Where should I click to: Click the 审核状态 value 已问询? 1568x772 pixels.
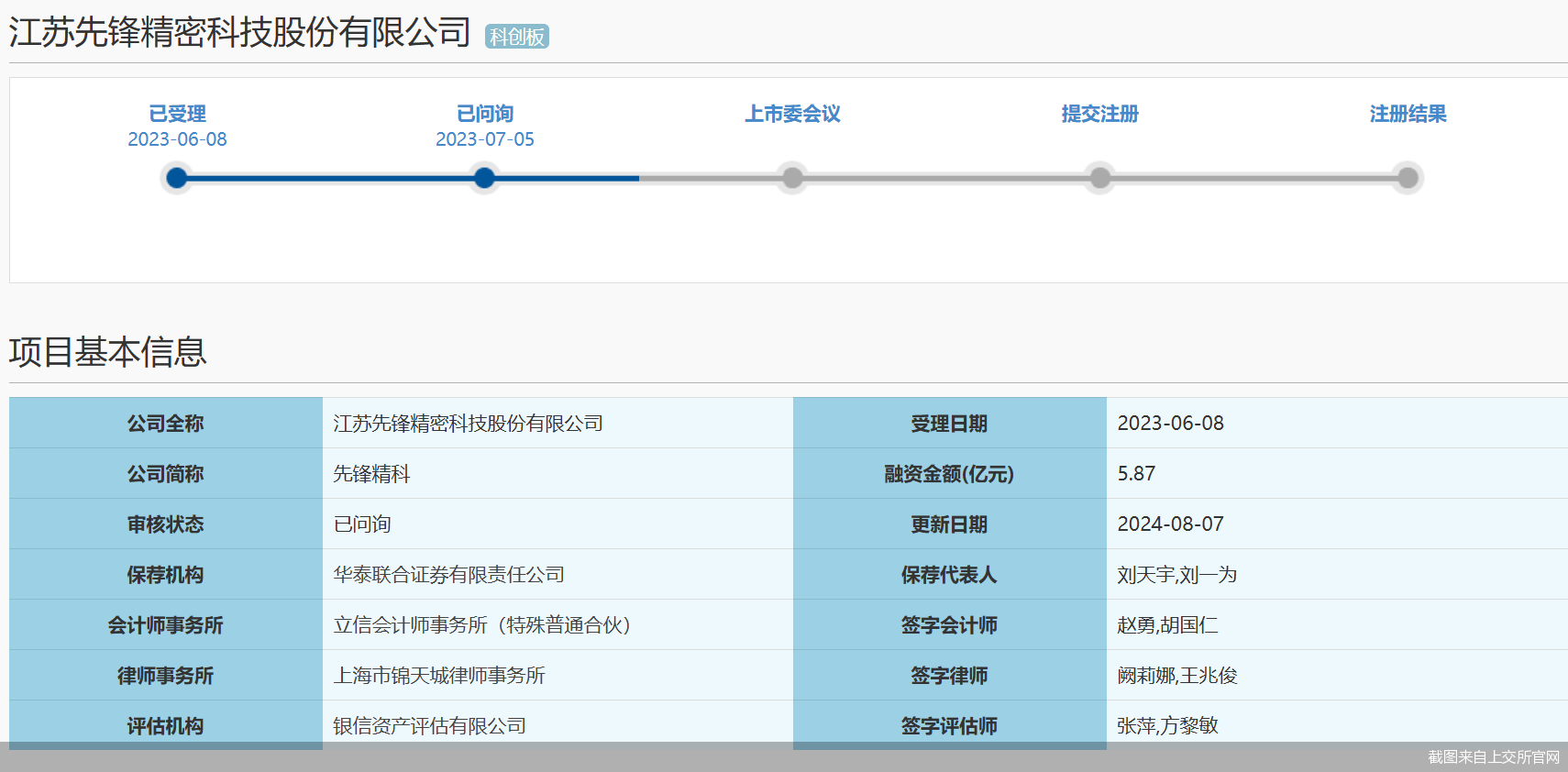pos(362,524)
